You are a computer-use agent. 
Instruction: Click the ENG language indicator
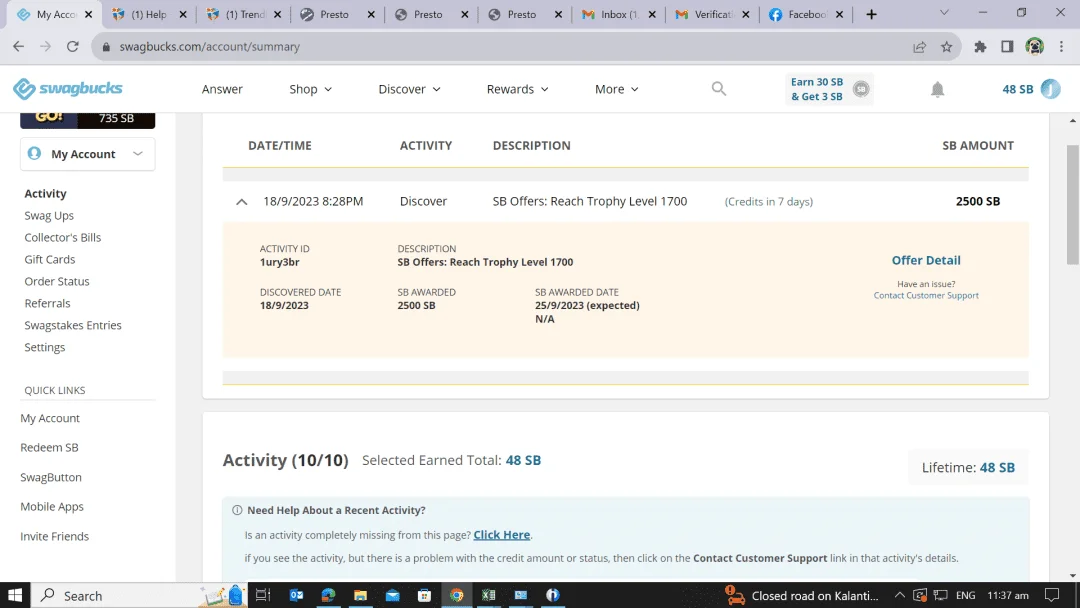tap(965, 596)
